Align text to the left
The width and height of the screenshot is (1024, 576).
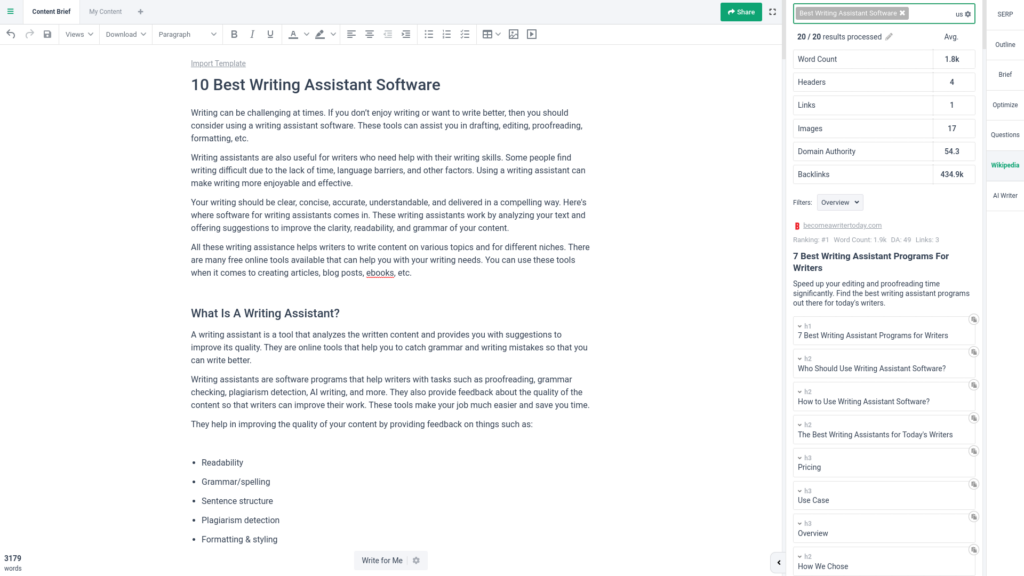click(351, 34)
